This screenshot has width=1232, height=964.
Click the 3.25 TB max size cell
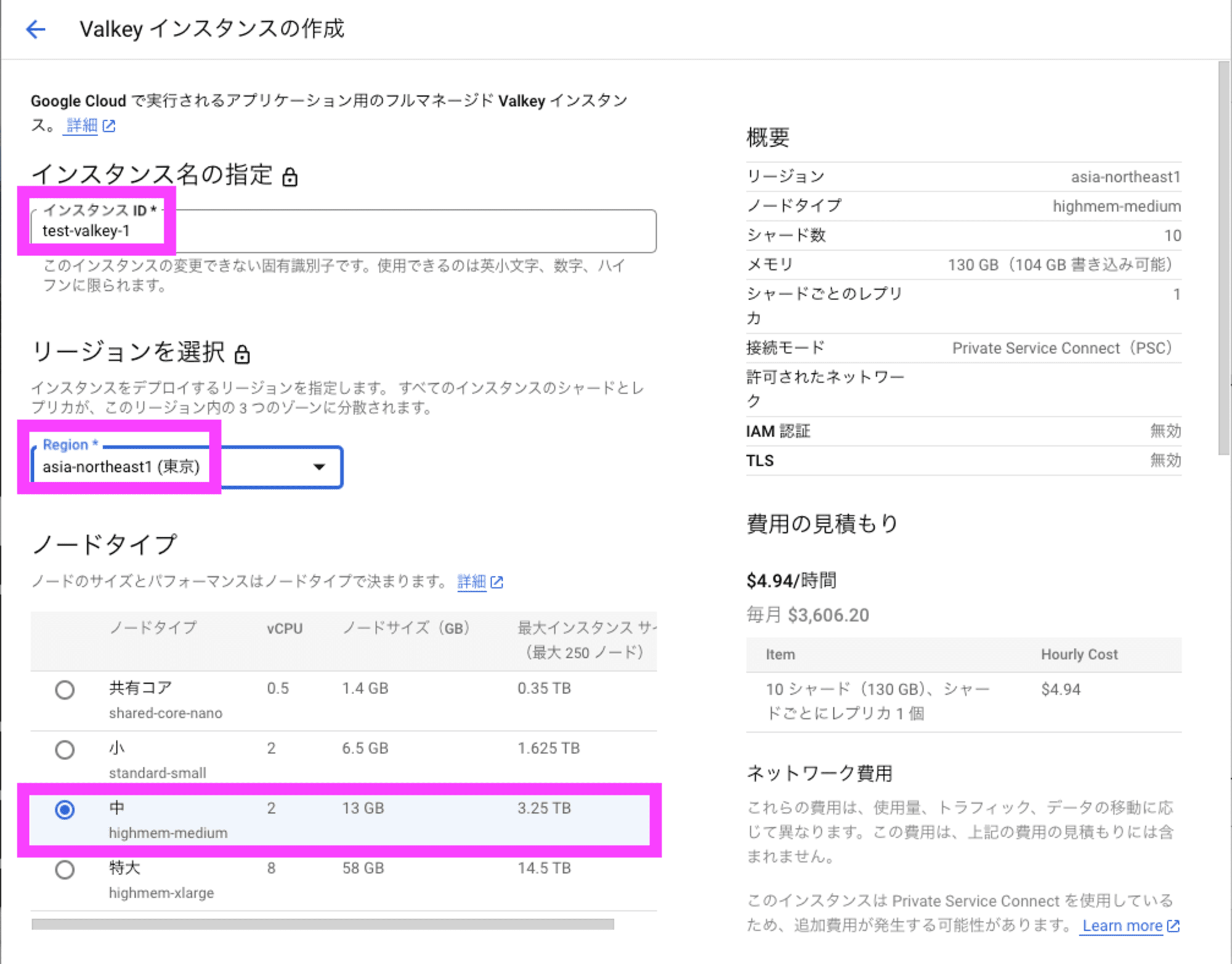pyautogui.click(x=544, y=808)
